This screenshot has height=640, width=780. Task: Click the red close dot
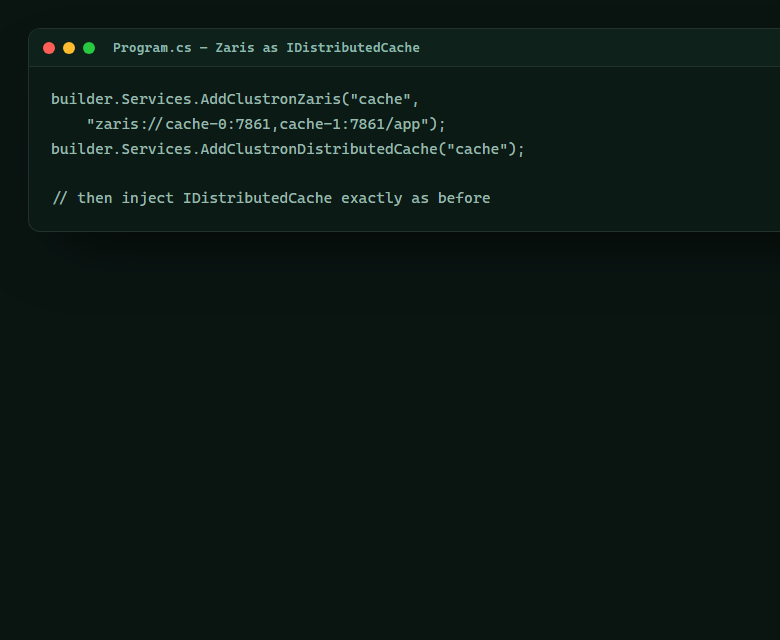[49, 48]
